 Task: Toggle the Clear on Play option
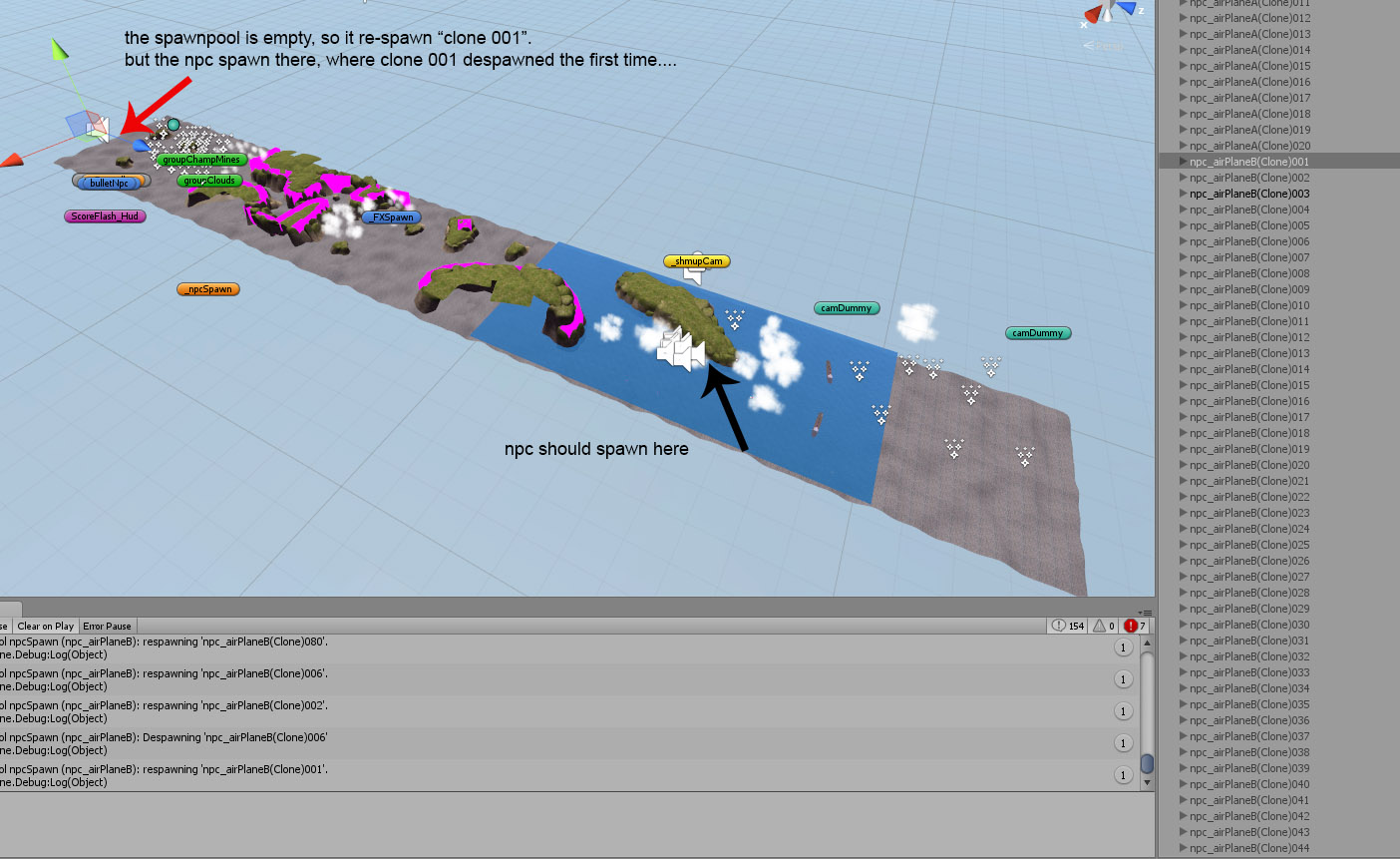click(45, 626)
